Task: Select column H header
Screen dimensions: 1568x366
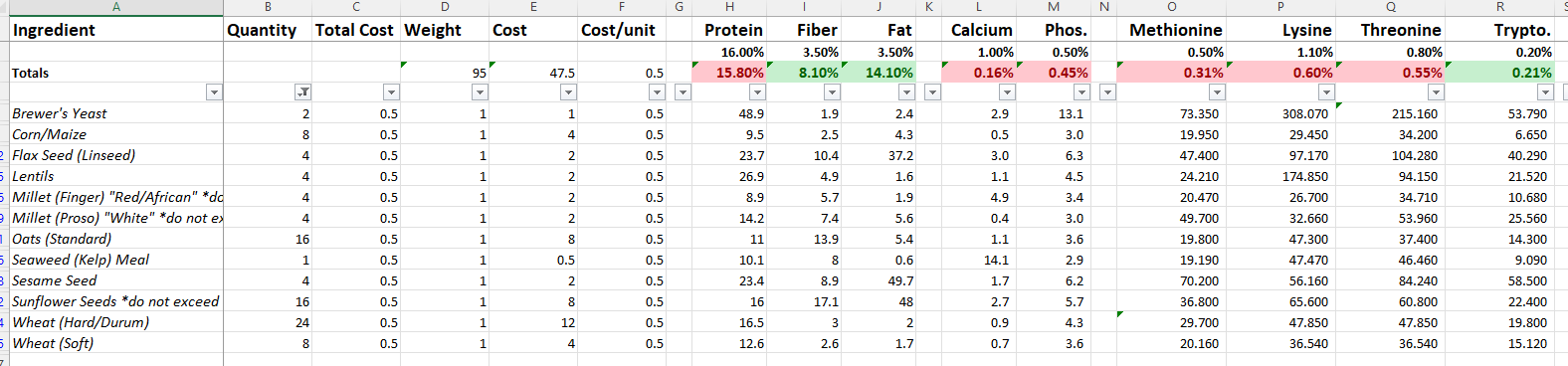Action: (730, 7)
